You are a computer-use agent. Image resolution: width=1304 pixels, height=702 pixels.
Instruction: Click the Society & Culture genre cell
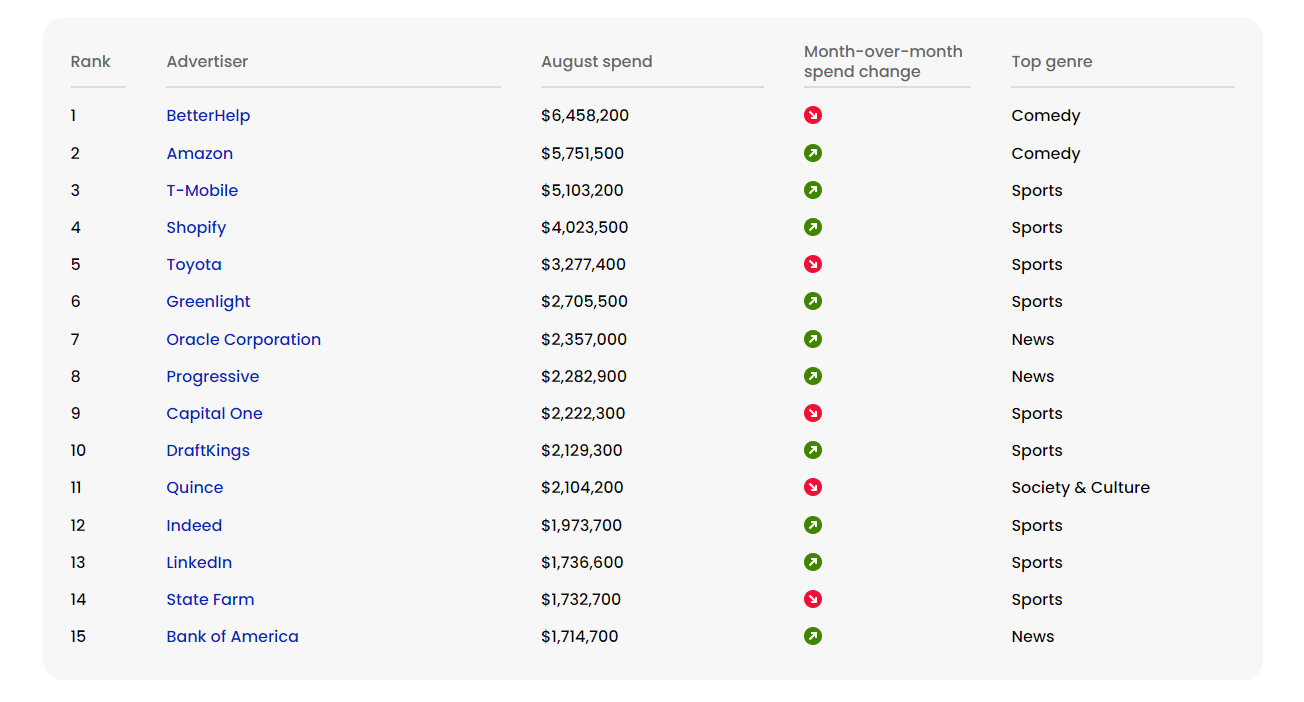pyautogui.click(x=1080, y=488)
